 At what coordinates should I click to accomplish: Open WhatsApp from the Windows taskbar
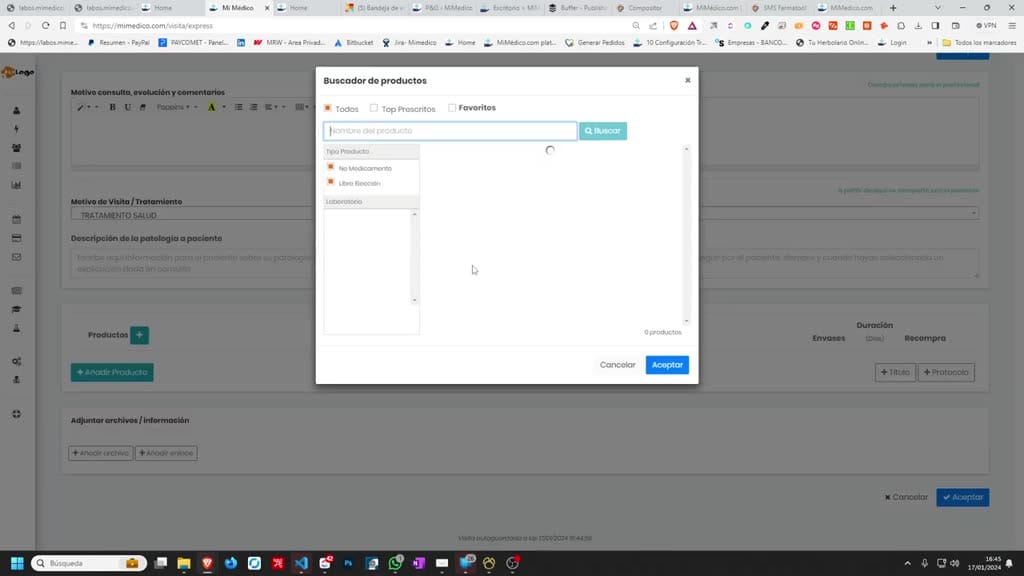(x=395, y=563)
